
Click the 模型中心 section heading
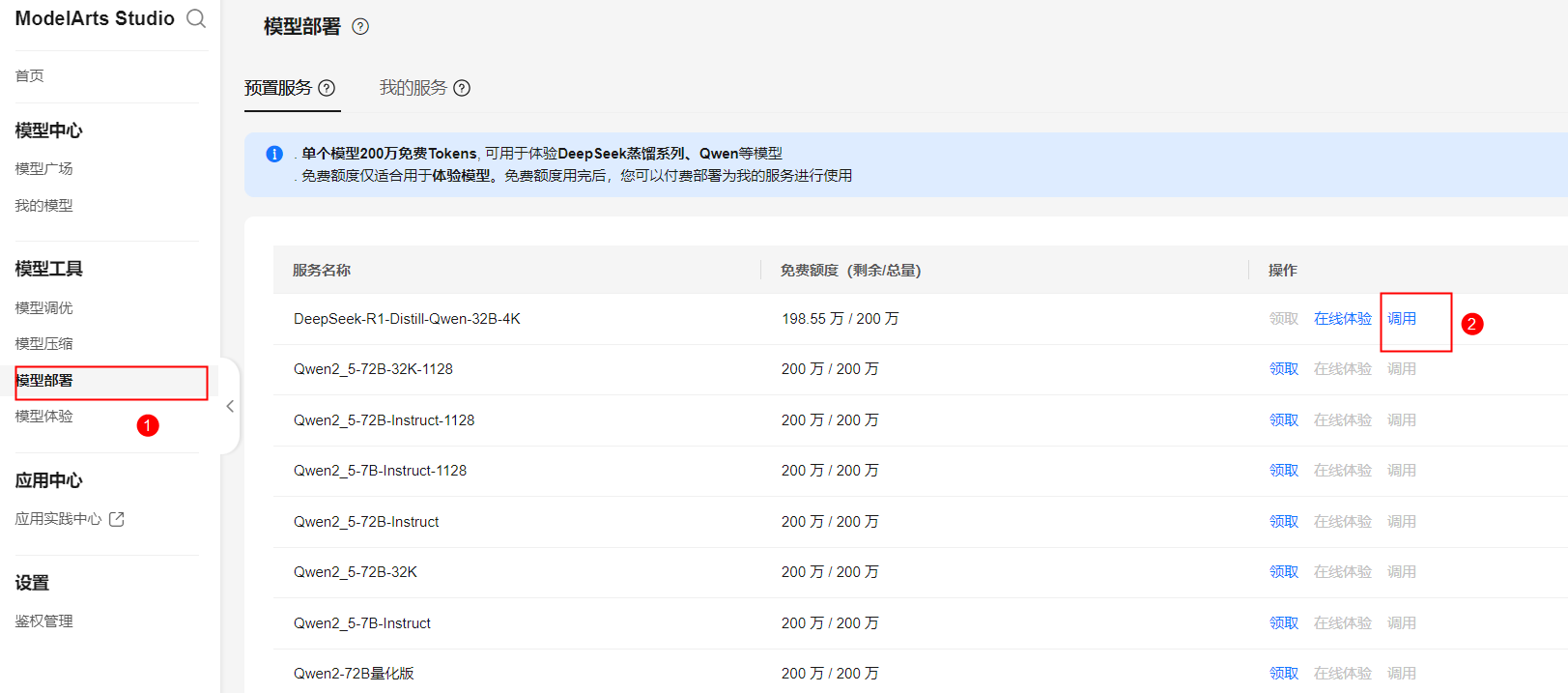click(x=48, y=130)
